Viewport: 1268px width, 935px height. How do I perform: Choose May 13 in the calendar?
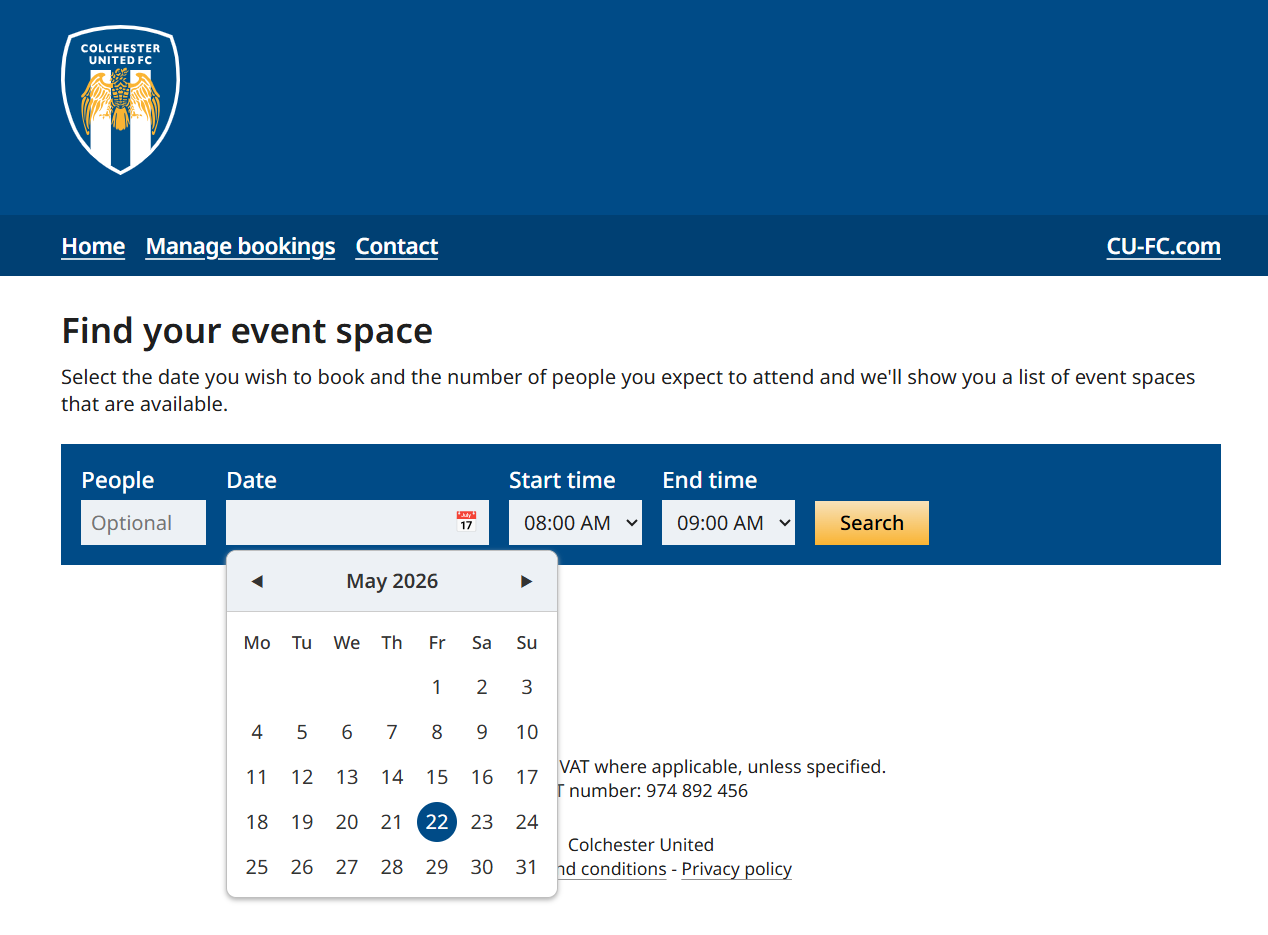coord(347,777)
